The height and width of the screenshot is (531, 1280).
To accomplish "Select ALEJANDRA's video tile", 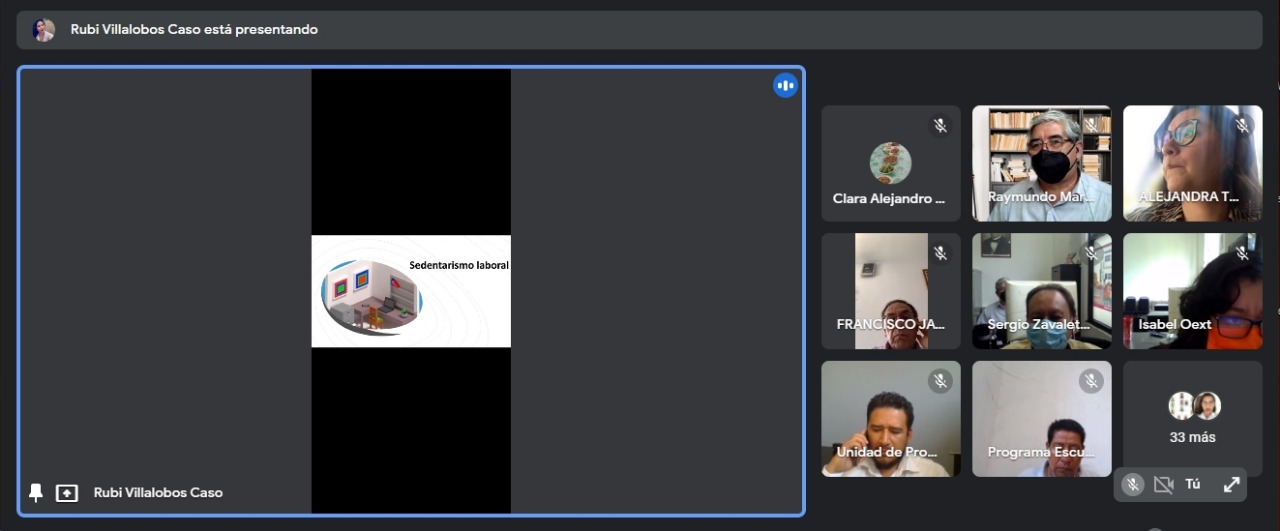I will 1192,163.
